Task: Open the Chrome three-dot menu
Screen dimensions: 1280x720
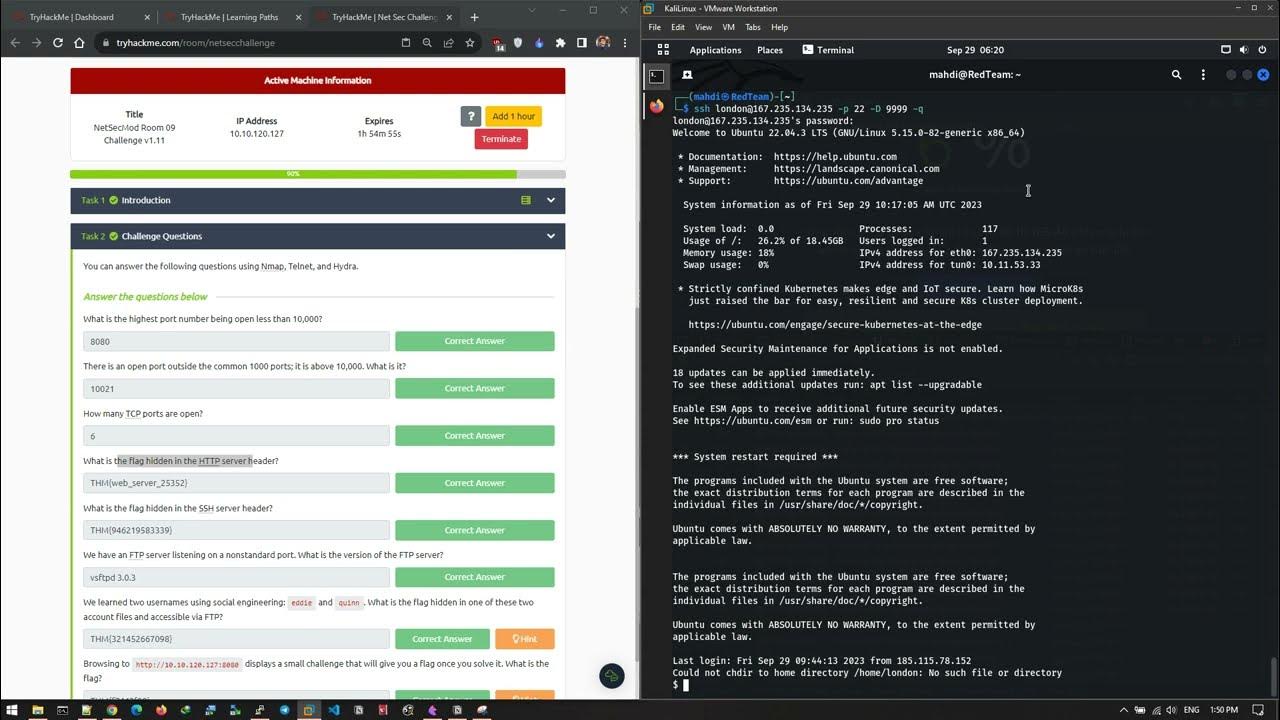Action: click(625, 43)
